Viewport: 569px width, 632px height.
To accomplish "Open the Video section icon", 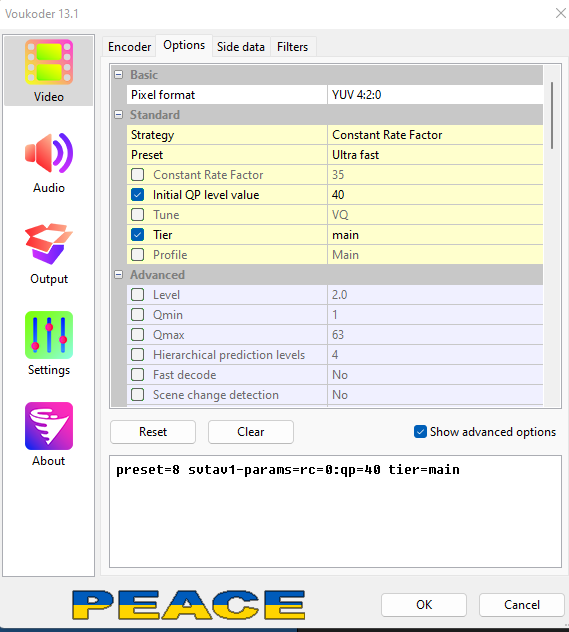I will pos(49,62).
